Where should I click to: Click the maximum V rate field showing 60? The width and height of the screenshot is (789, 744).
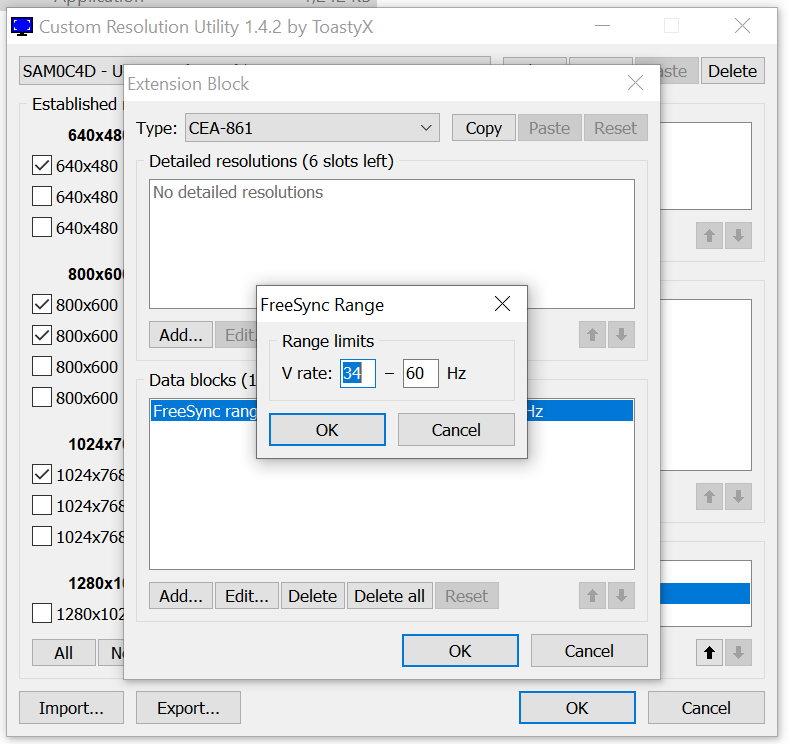point(420,374)
